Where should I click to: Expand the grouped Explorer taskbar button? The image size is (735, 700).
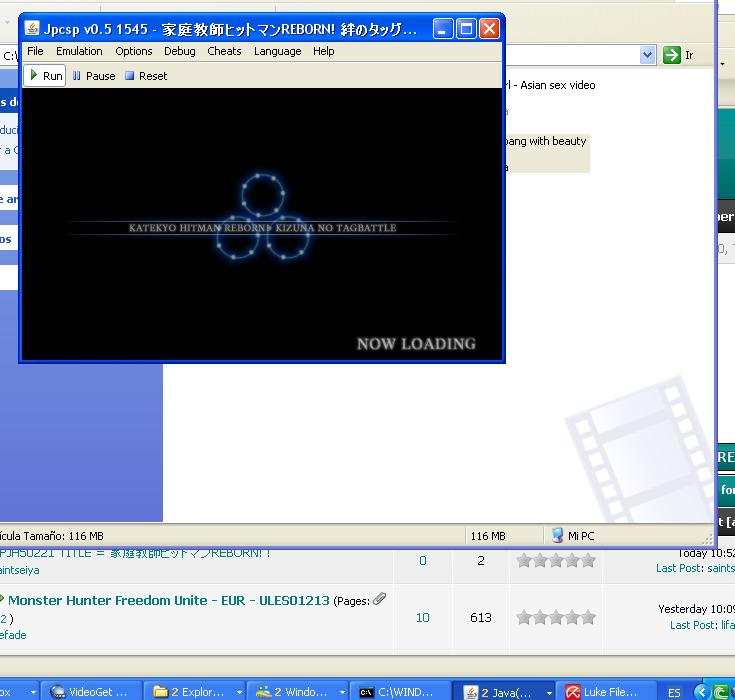pos(195,691)
